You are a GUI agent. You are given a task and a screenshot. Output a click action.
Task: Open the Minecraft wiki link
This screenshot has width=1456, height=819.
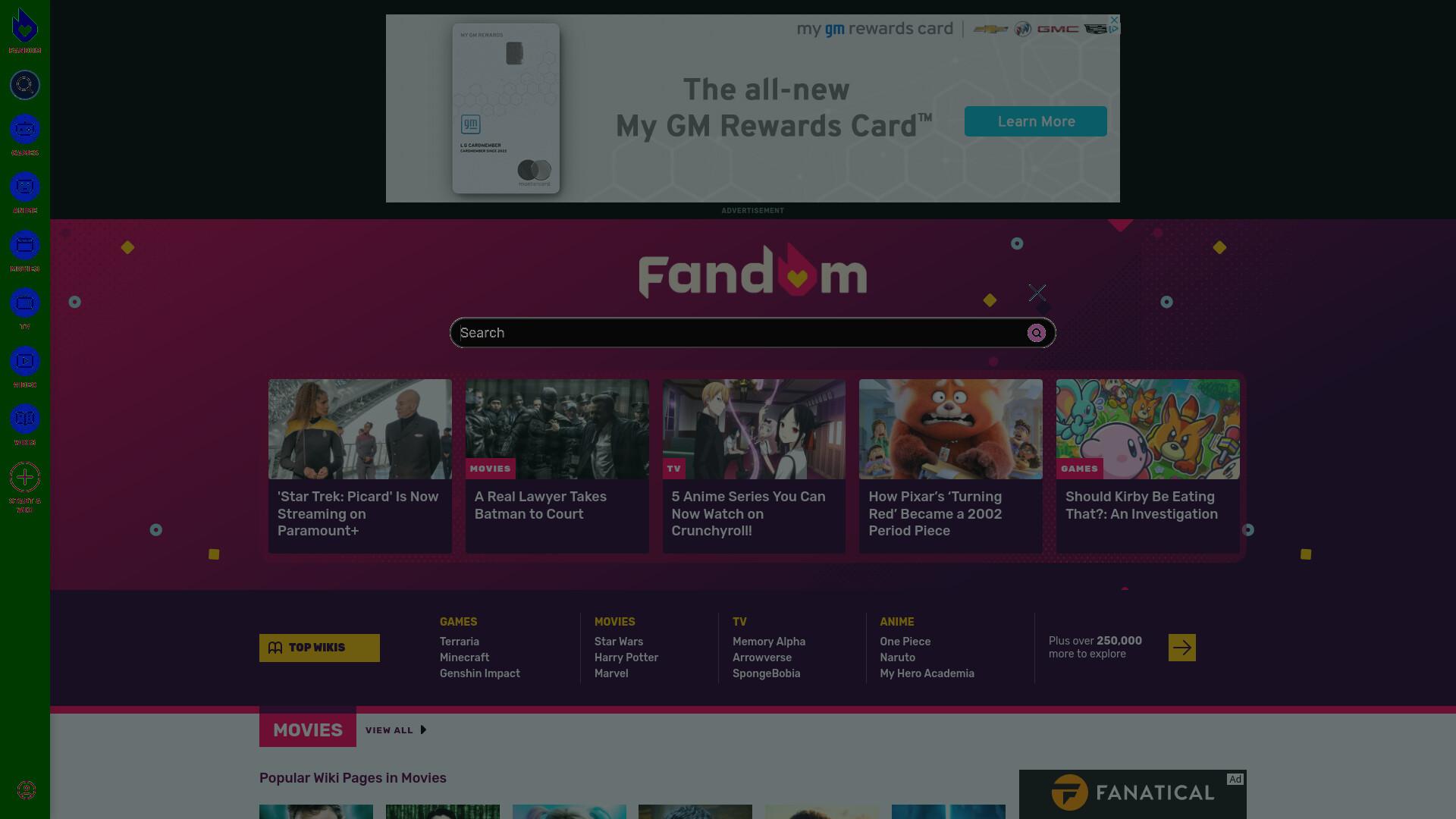(x=464, y=657)
